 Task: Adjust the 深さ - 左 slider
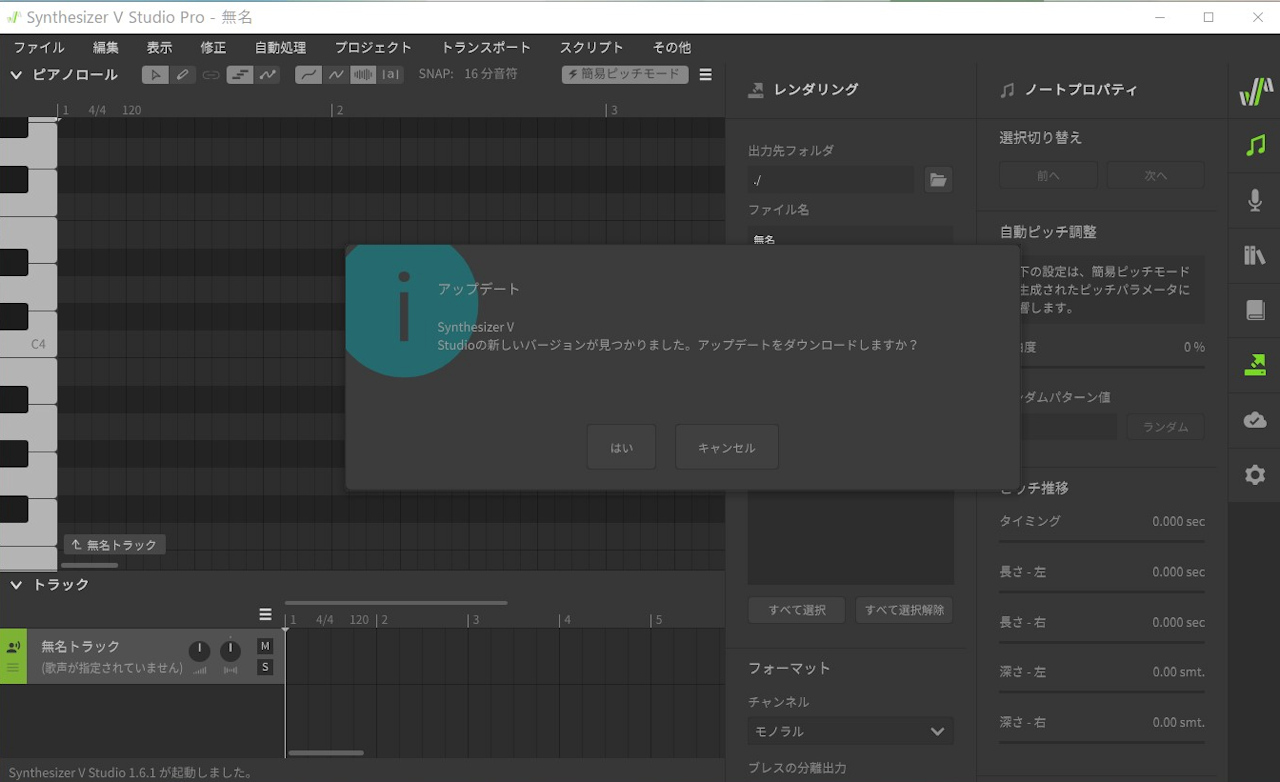[x=1102, y=692]
